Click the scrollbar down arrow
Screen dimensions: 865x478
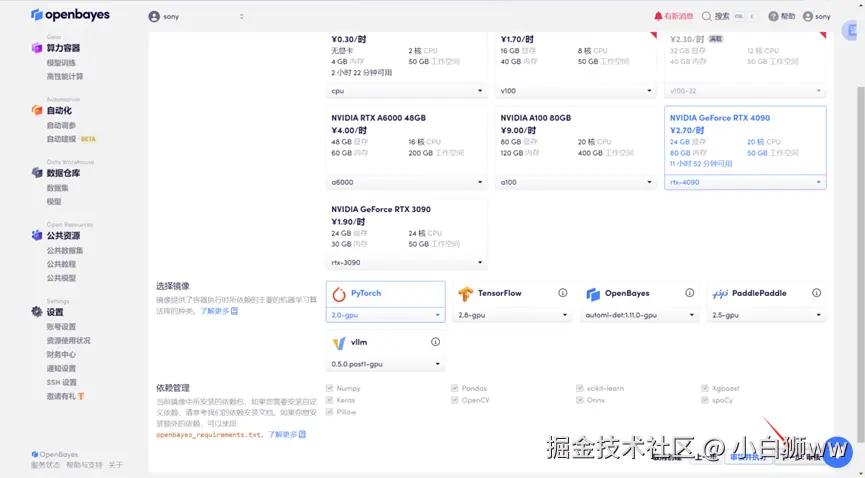pyautogui.click(x=861, y=474)
